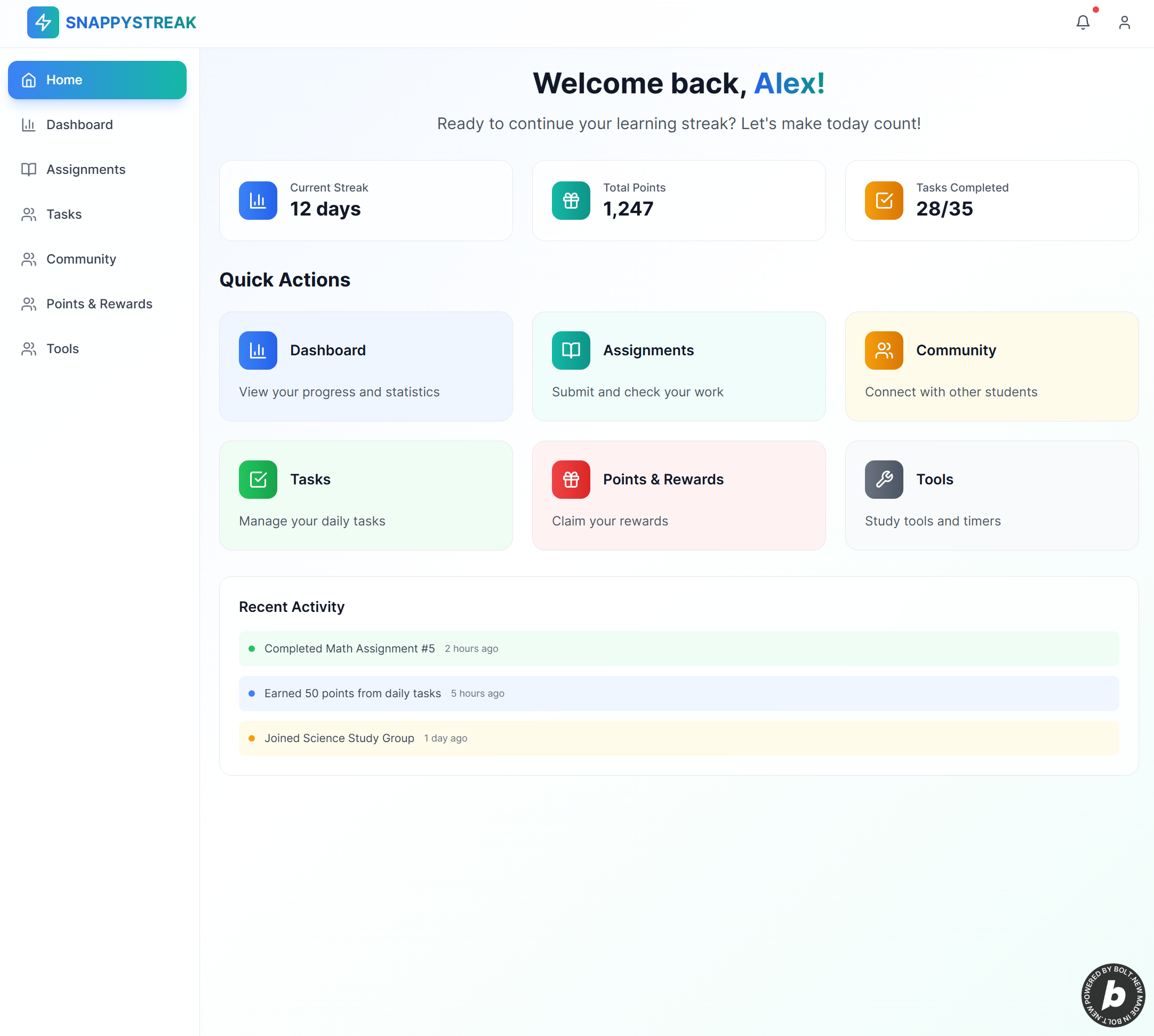Image resolution: width=1154 pixels, height=1036 pixels.
Task: Click the Tasks Completed checkbox icon
Action: point(884,201)
